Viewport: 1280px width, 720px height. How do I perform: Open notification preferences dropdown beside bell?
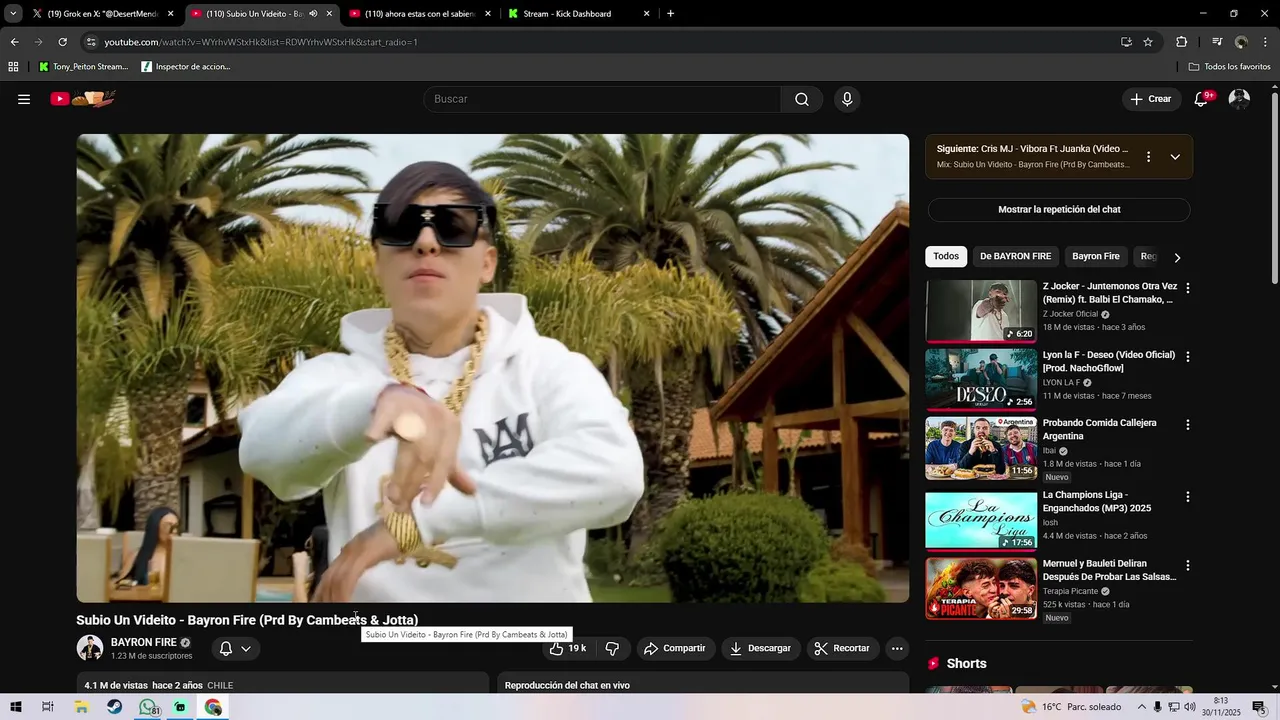246,649
